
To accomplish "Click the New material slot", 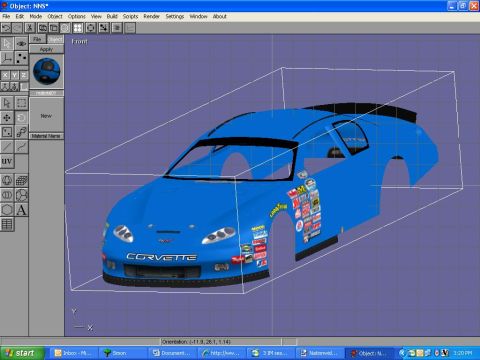I will point(46,116).
